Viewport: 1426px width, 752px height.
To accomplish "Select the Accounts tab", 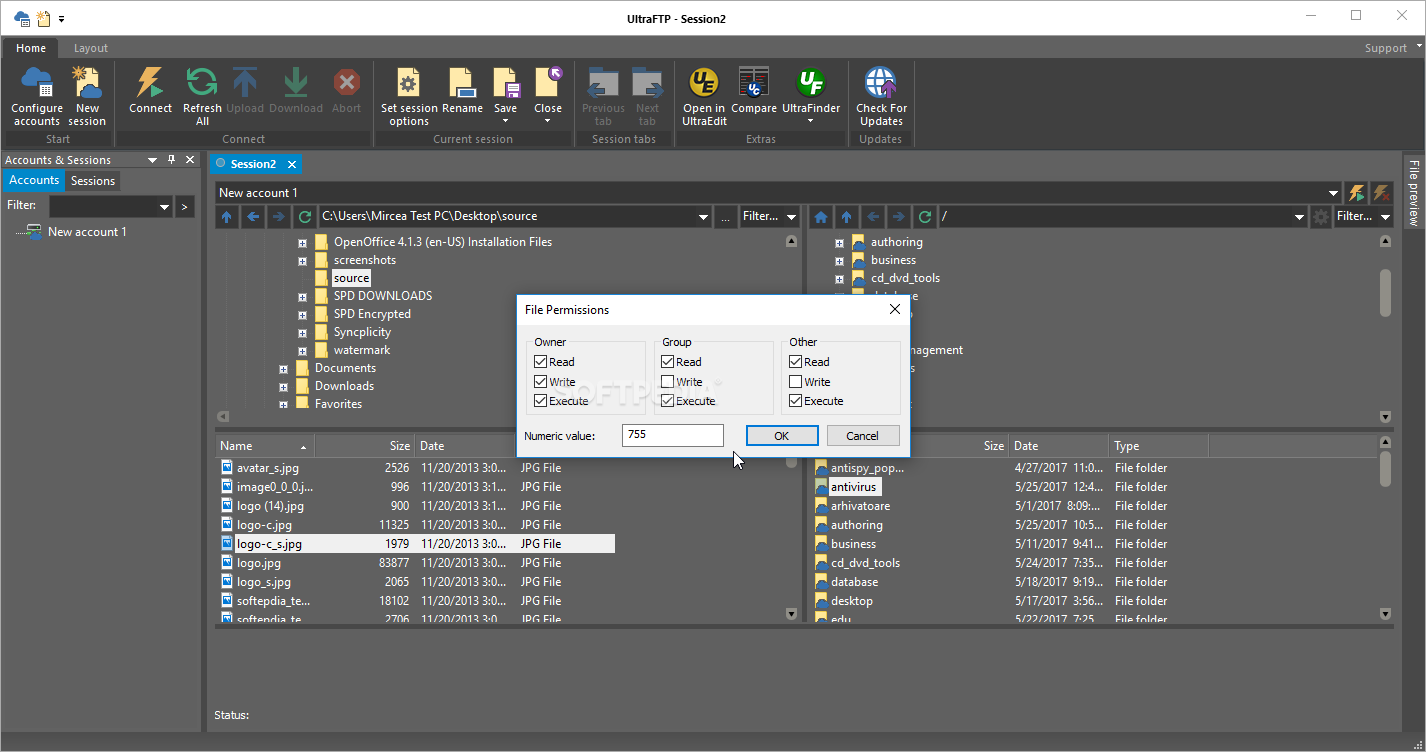I will click(x=34, y=180).
